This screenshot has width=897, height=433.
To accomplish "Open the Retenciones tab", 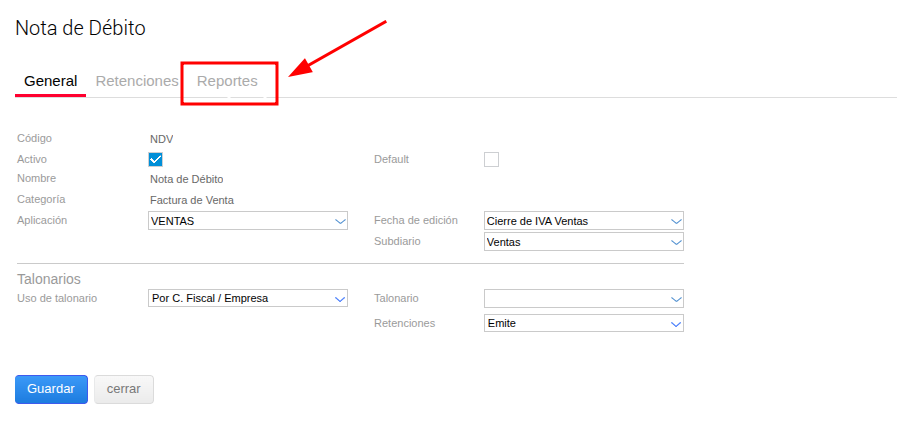I will (136, 81).
